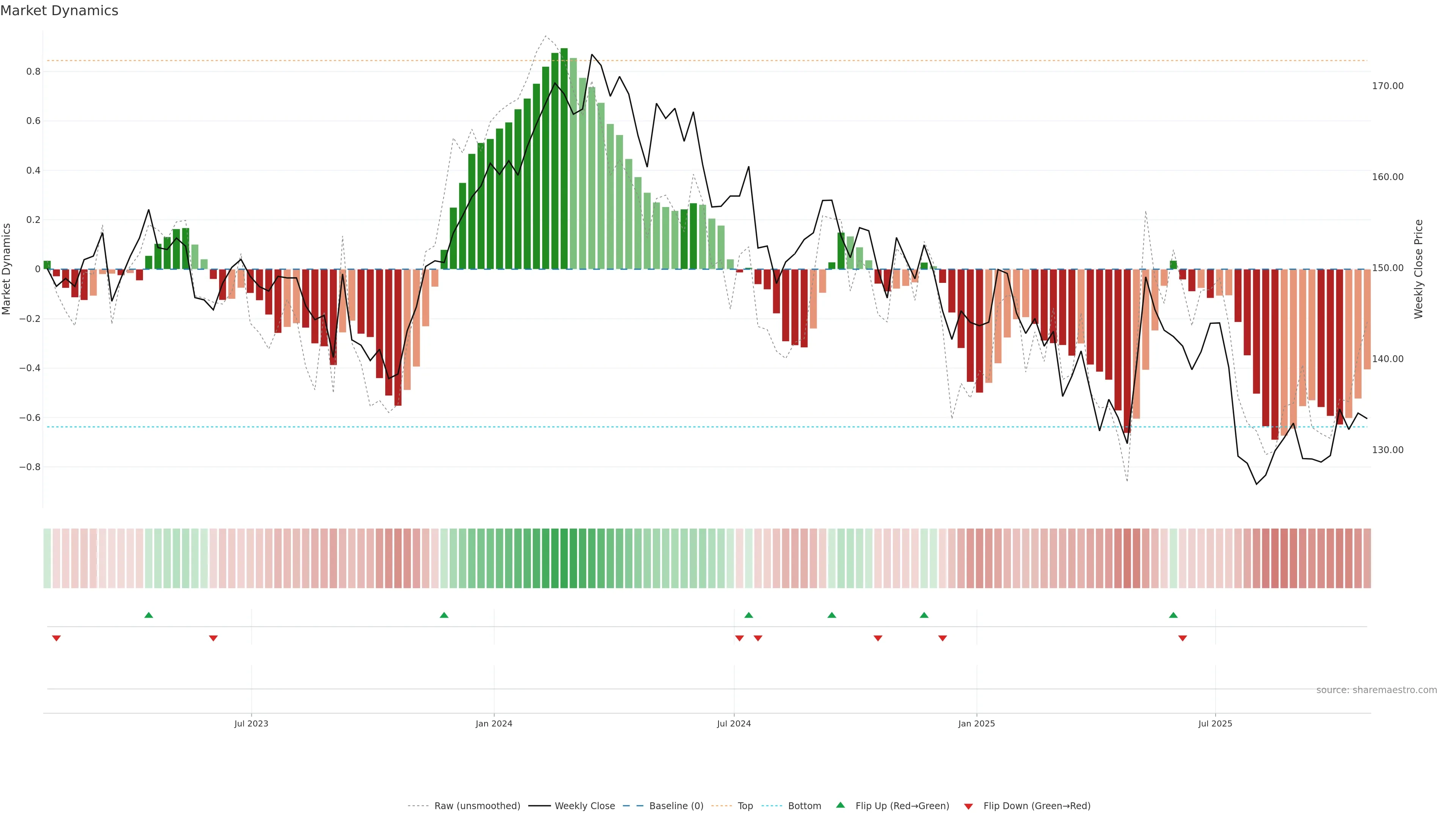Image resolution: width=1456 pixels, height=819 pixels.
Task: Click the green triangle icon in the legend
Action: pos(841,805)
